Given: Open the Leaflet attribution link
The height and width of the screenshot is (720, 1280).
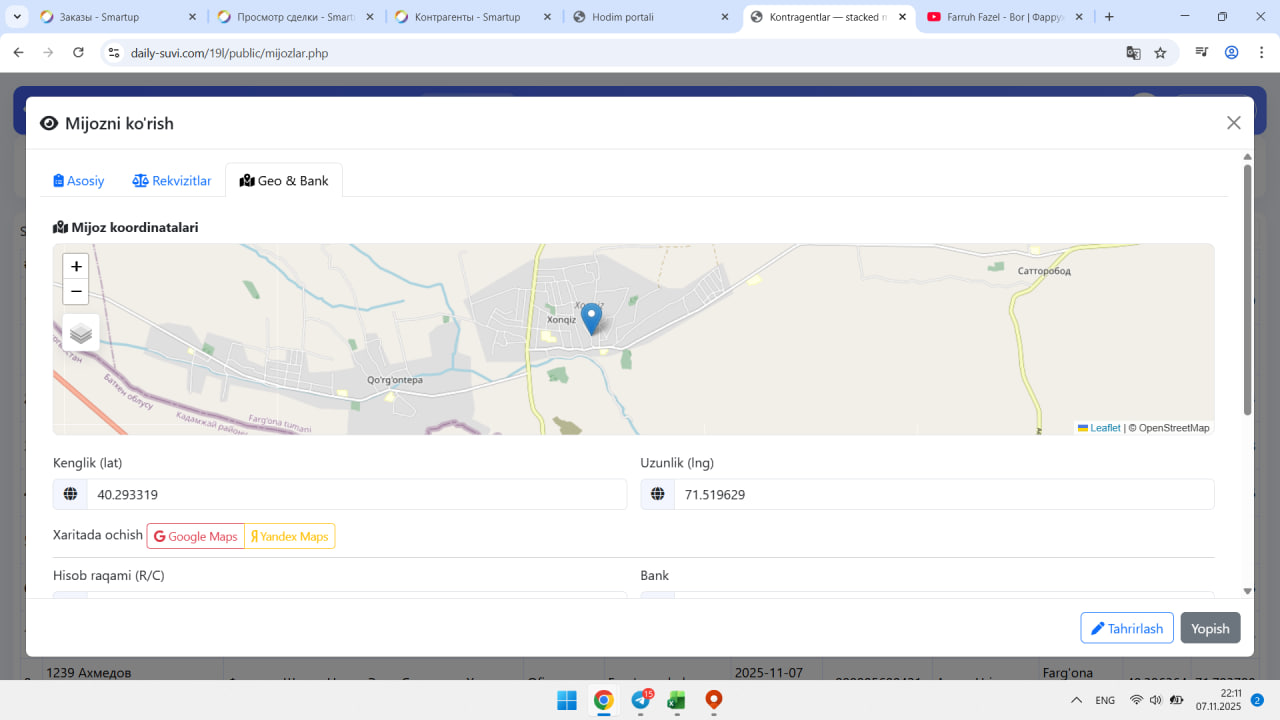Looking at the screenshot, I should coord(1104,428).
